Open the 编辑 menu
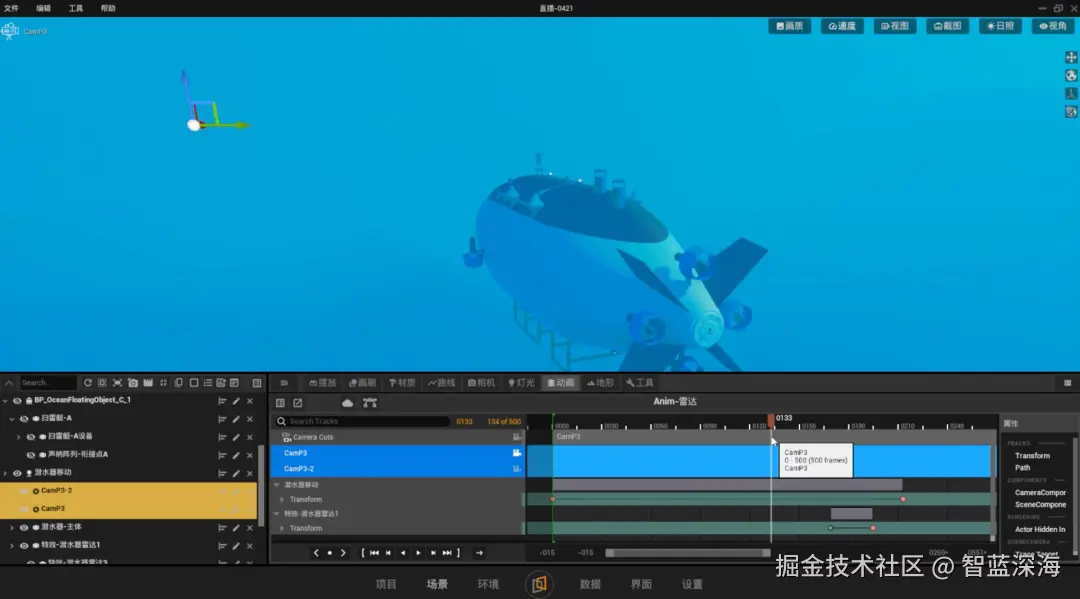The image size is (1080, 599). (43, 8)
